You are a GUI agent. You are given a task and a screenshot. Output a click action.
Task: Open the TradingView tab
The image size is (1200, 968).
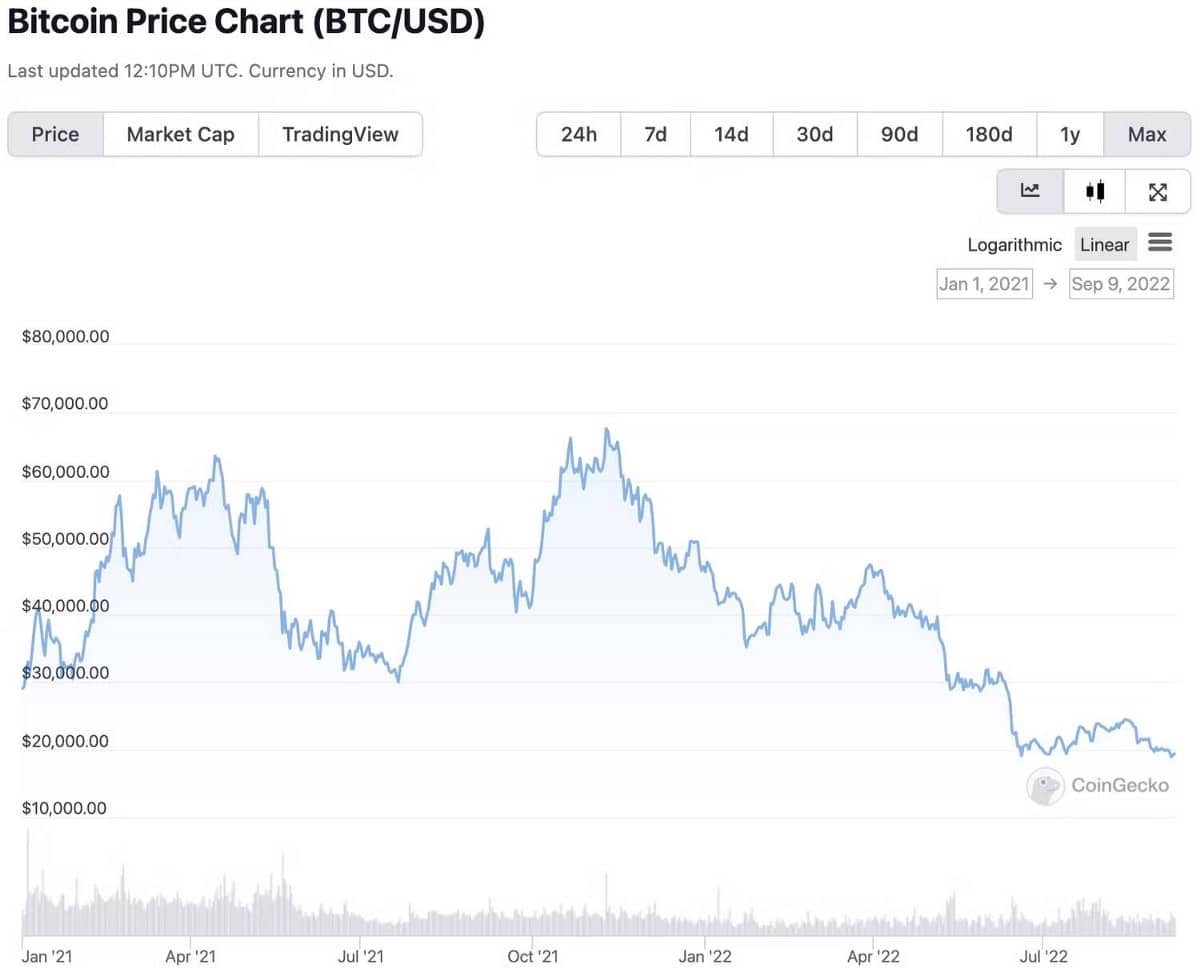pos(340,134)
